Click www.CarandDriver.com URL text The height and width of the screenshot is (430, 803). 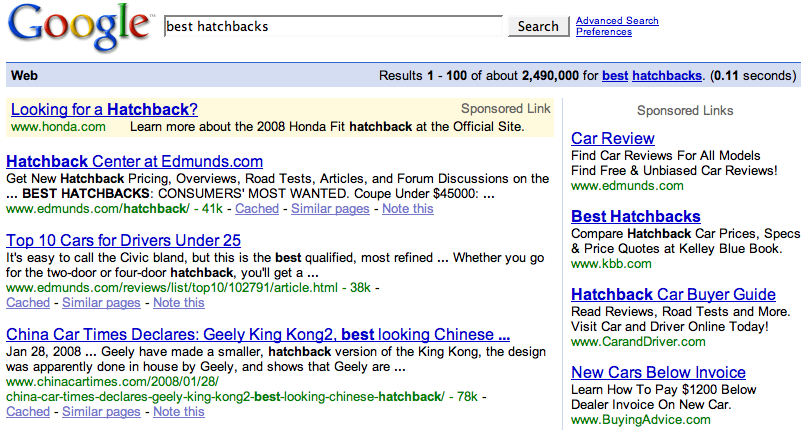pyautogui.click(x=638, y=341)
